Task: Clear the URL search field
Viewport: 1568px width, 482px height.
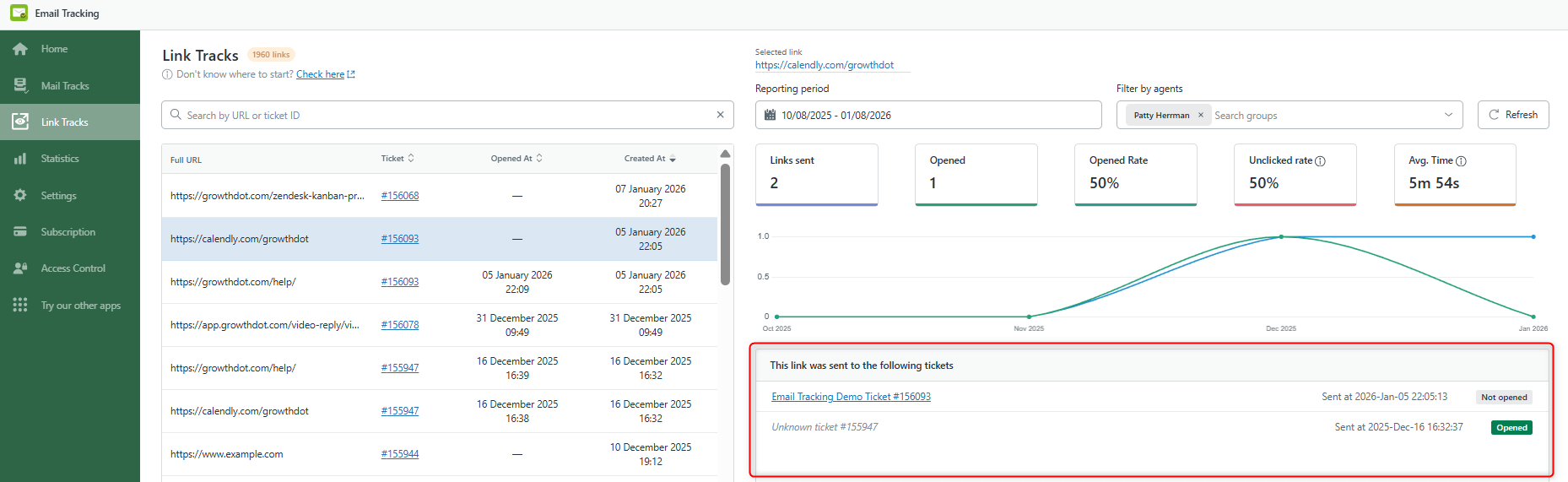Action: click(x=720, y=115)
